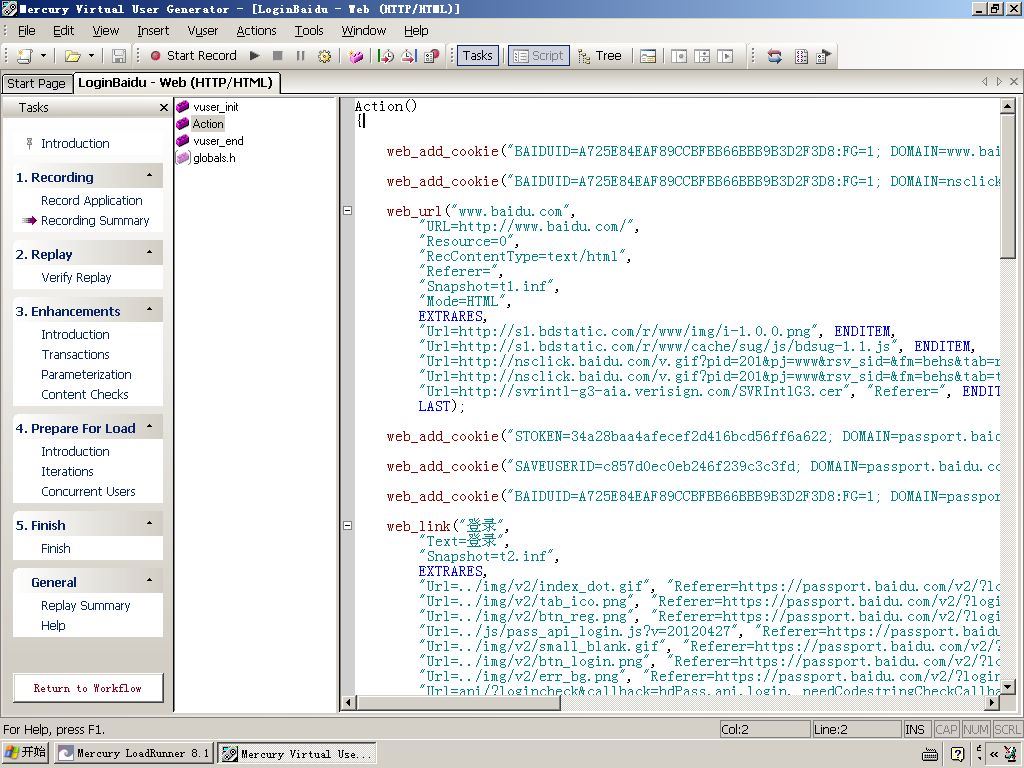Open the Insert menu
1024x768 pixels.
point(153,31)
